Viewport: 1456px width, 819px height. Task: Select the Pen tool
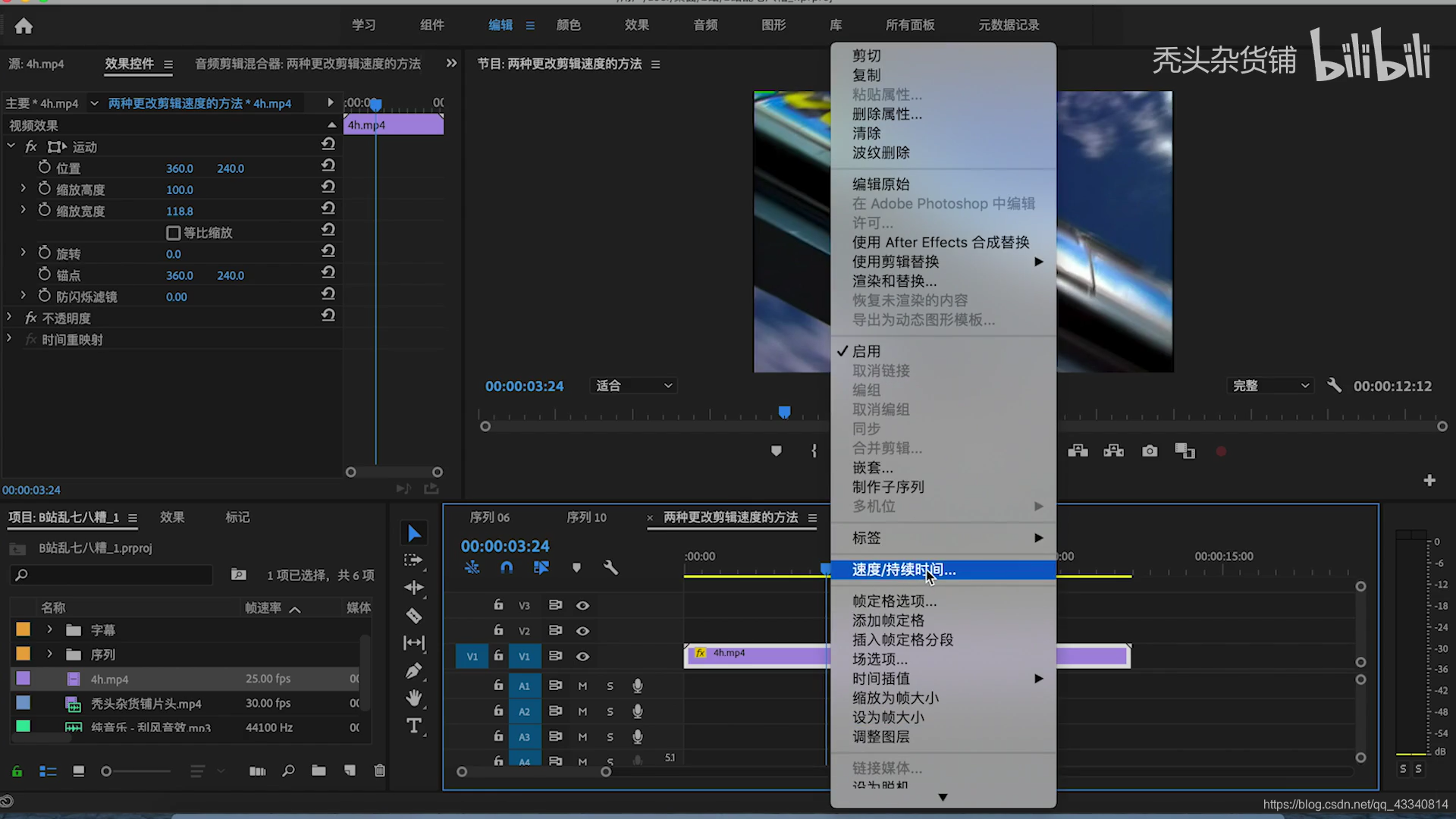(414, 670)
